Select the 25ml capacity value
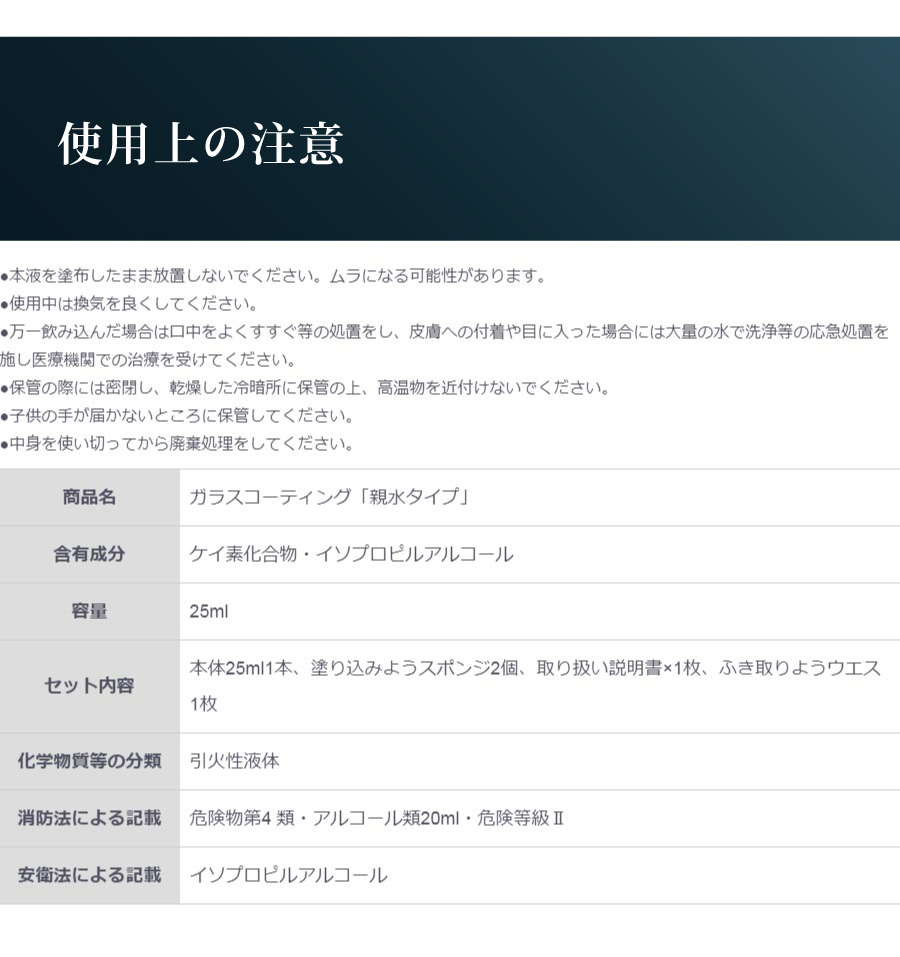The image size is (900, 957). pos(209,611)
